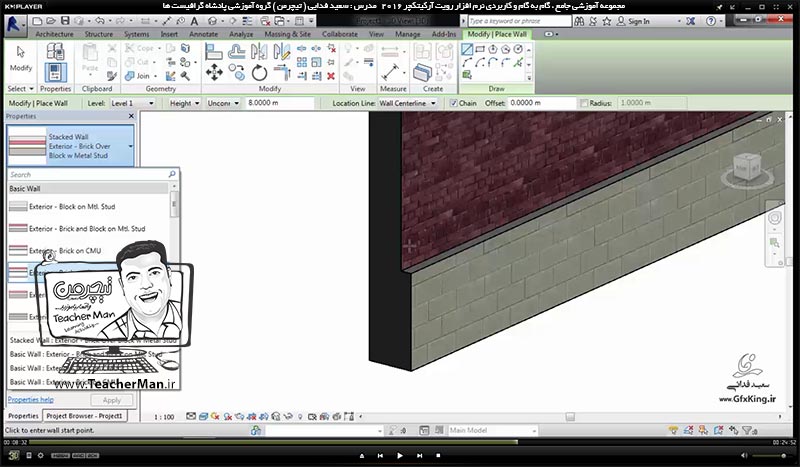This screenshot has height=467, width=800.
Task: Open the Main Model design options dropdown
Action: tap(492, 430)
